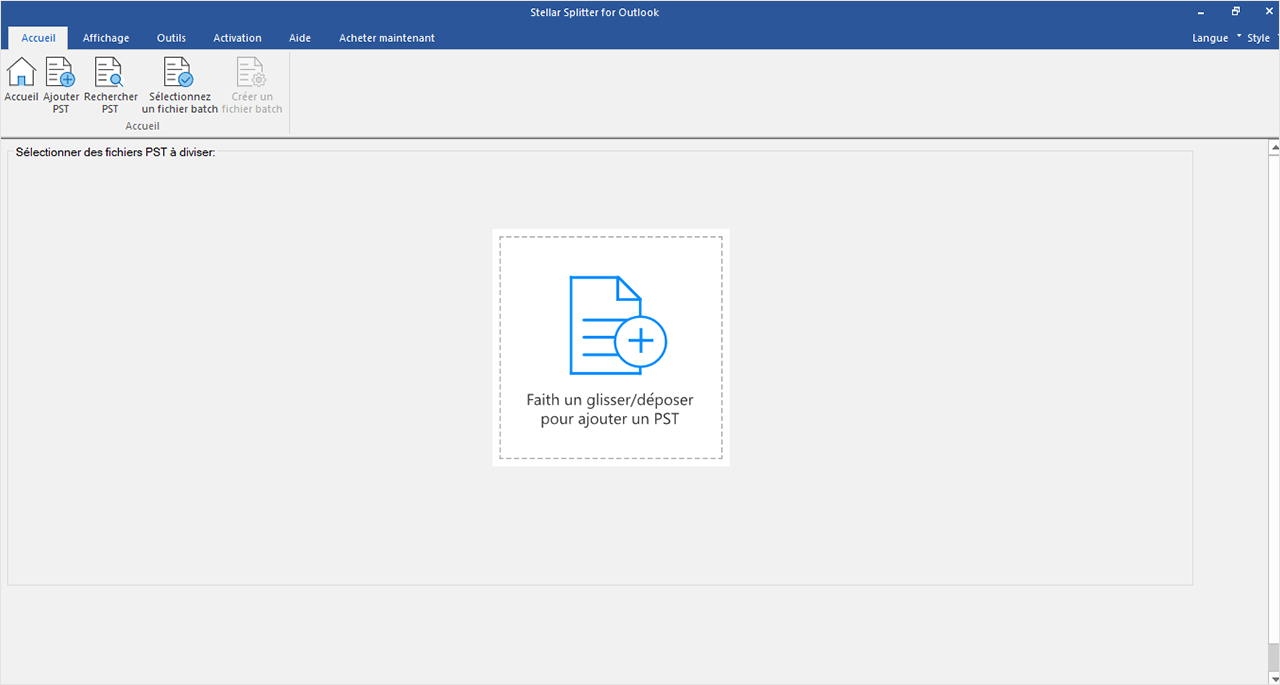Expand the Langue dropdown
This screenshot has width=1280, height=685.
pos(1216,38)
